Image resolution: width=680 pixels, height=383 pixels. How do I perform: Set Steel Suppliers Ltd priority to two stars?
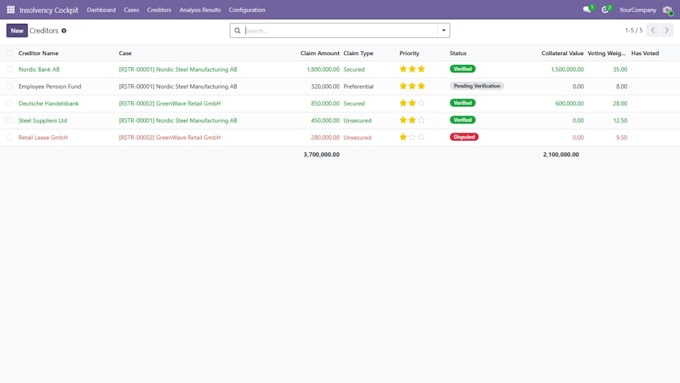(x=412, y=120)
